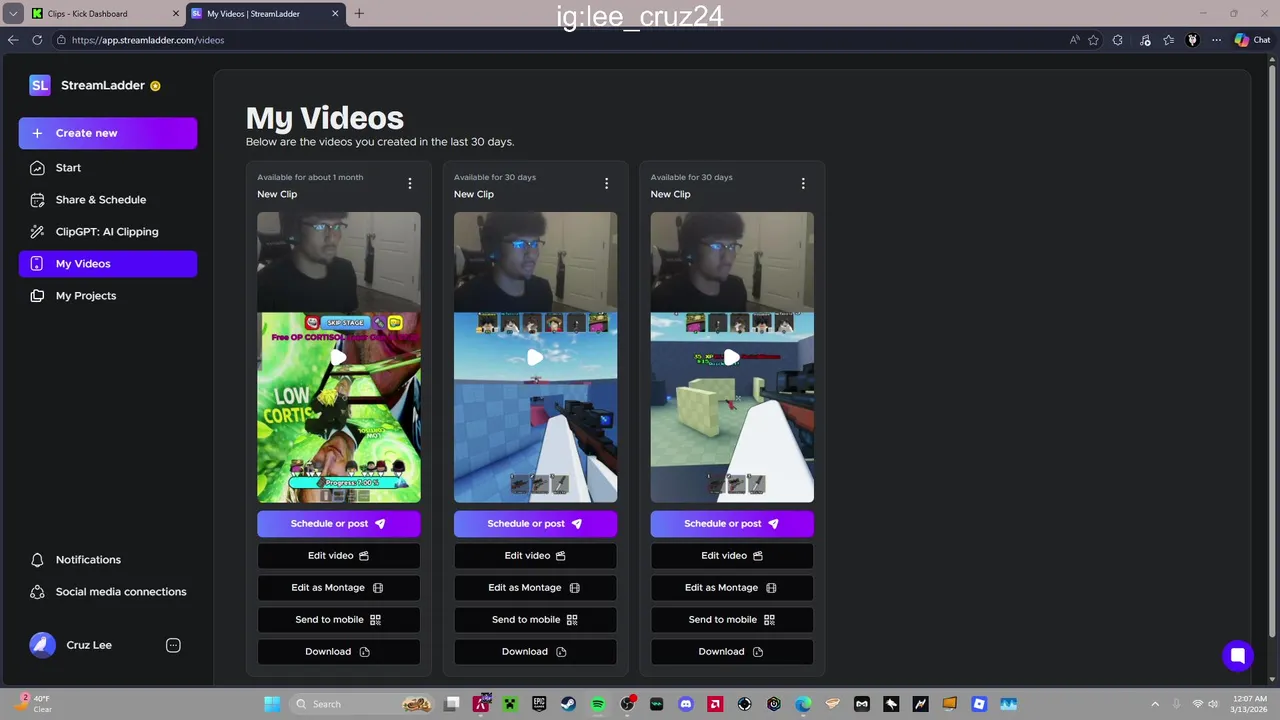
Task: Edit video for the third clip
Action: pos(732,556)
